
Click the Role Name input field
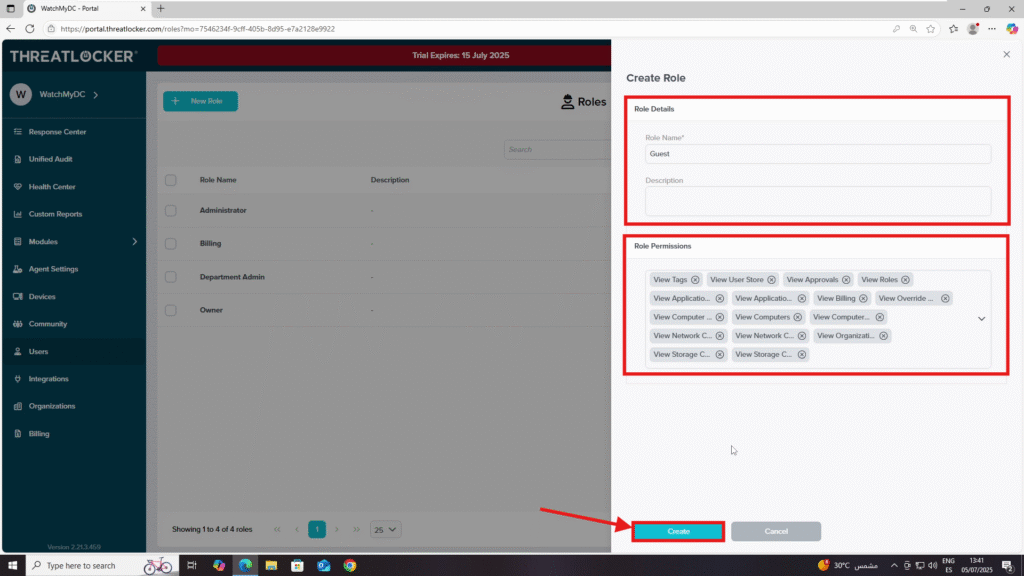[818, 154]
